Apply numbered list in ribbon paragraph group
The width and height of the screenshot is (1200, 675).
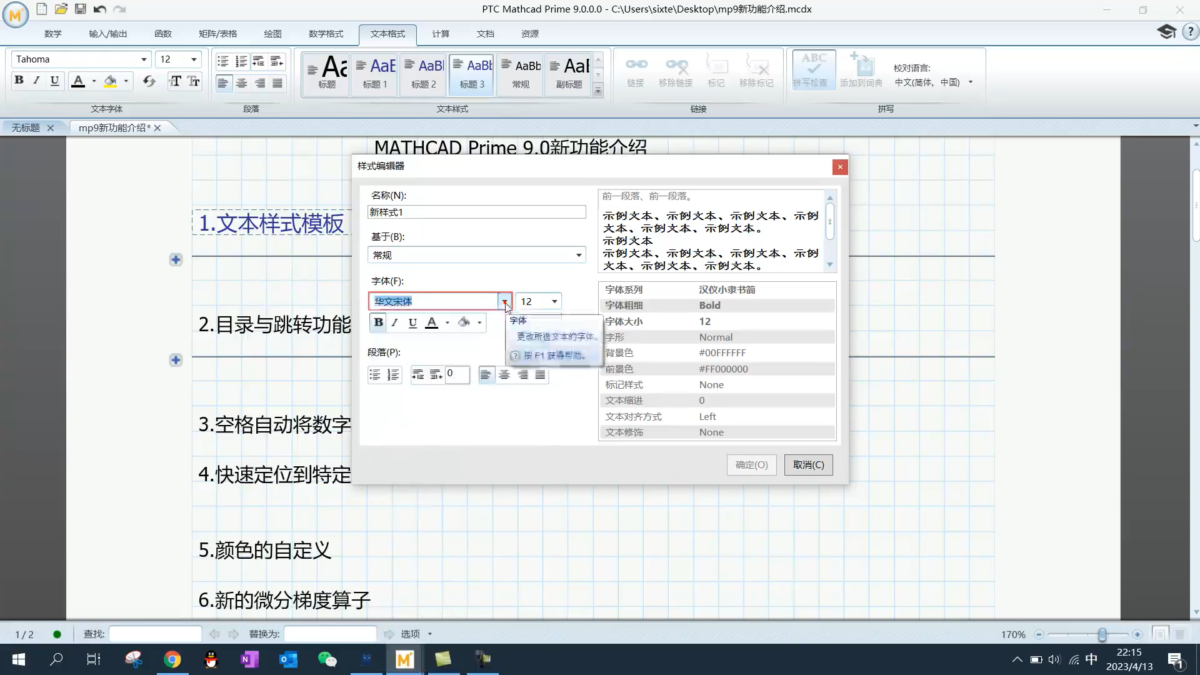click(242, 61)
